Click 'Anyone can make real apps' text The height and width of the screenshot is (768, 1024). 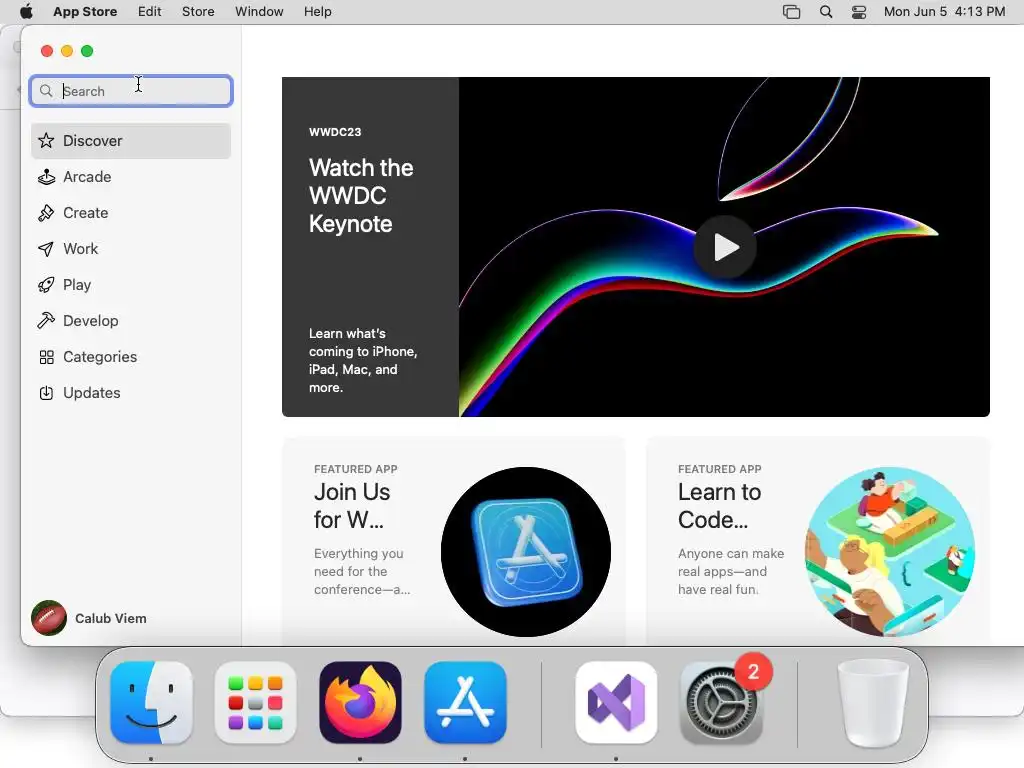click(731, 571)
